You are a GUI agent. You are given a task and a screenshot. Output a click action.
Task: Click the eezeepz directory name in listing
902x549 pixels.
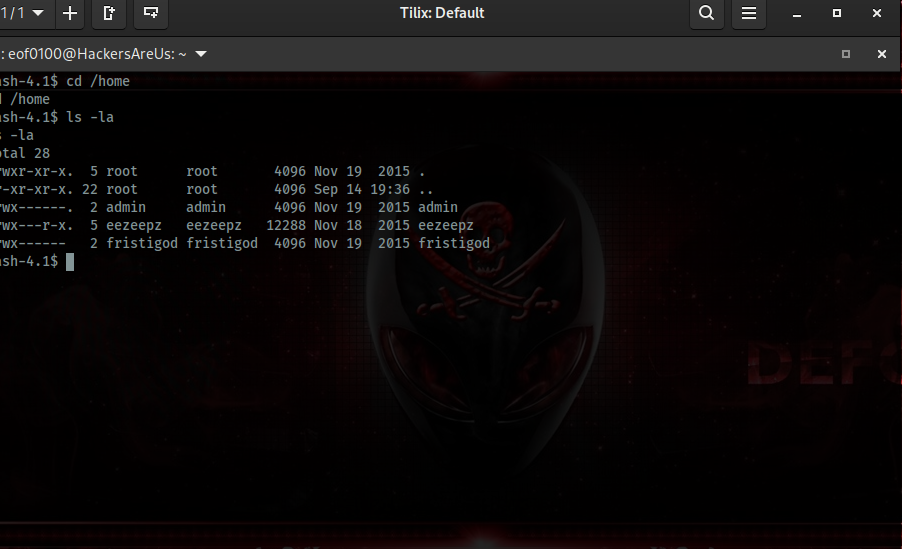tap(446, 225)
